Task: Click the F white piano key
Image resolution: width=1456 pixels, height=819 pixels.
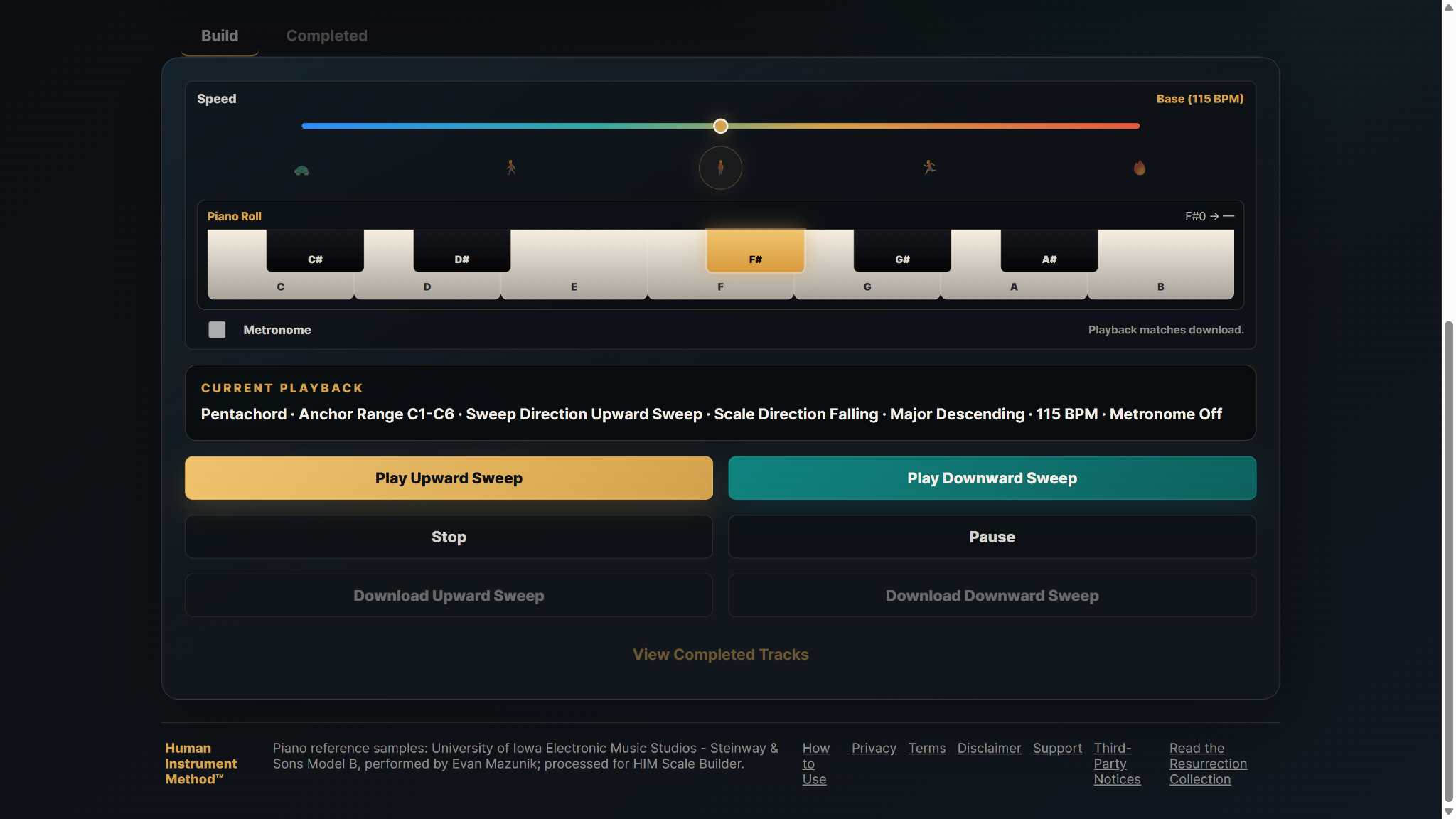Action: coord(720,287)
